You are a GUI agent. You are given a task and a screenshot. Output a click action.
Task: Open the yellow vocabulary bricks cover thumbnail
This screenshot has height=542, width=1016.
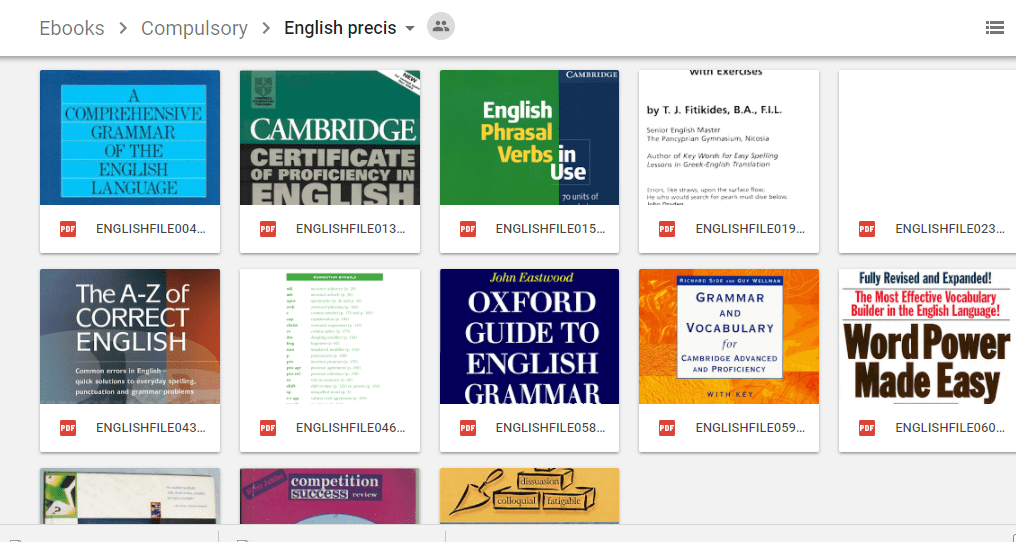click(x=529, y=496)
